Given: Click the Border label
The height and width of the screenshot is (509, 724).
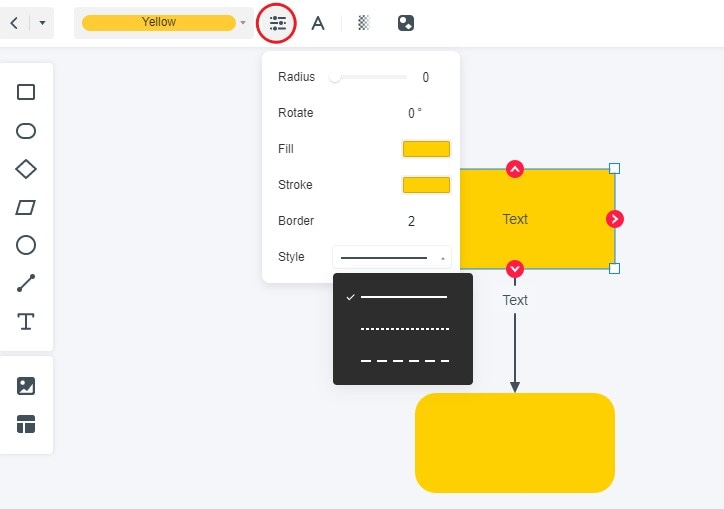Looking at the screenshot, I should point(296,221).
